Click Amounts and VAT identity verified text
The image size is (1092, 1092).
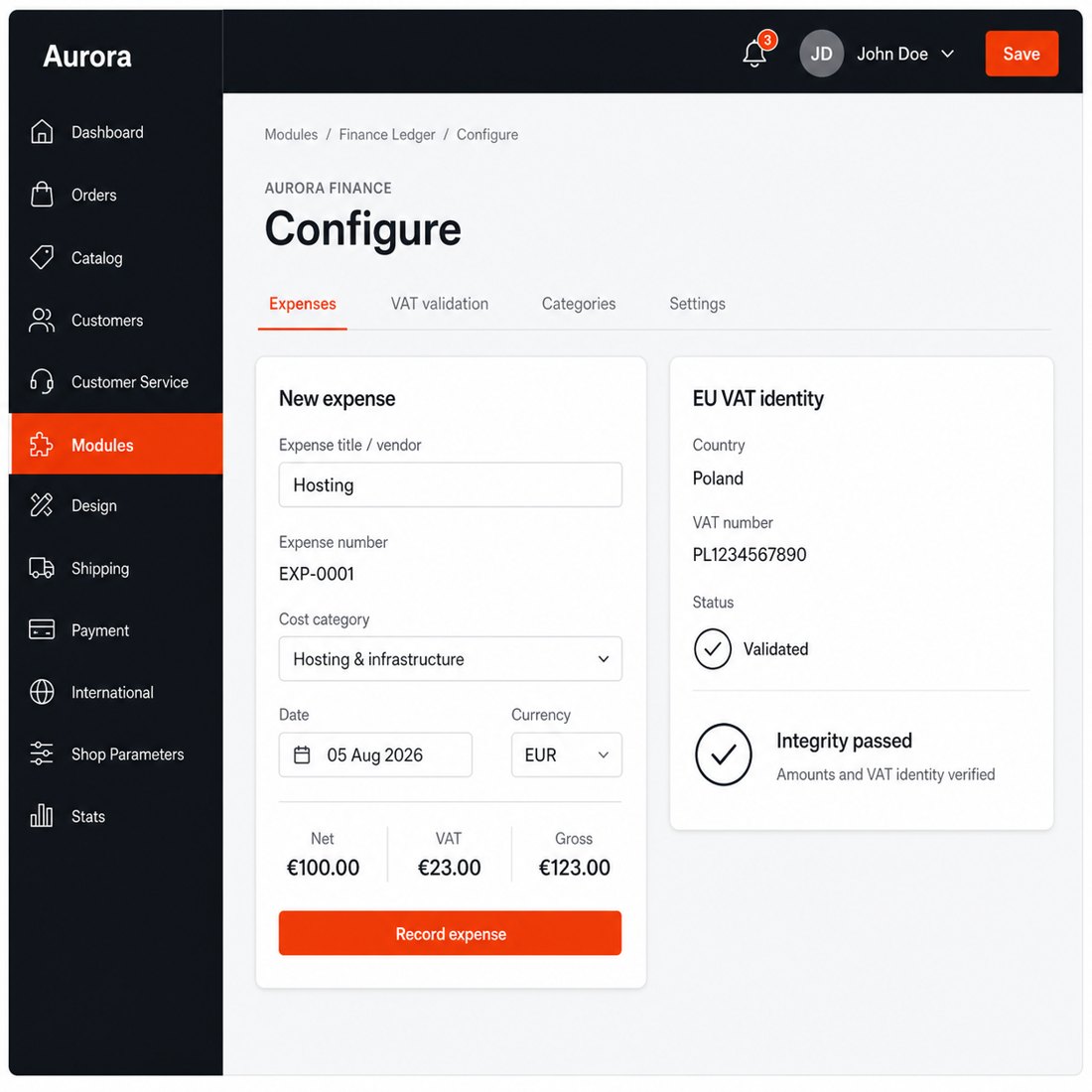coord(886,774)
